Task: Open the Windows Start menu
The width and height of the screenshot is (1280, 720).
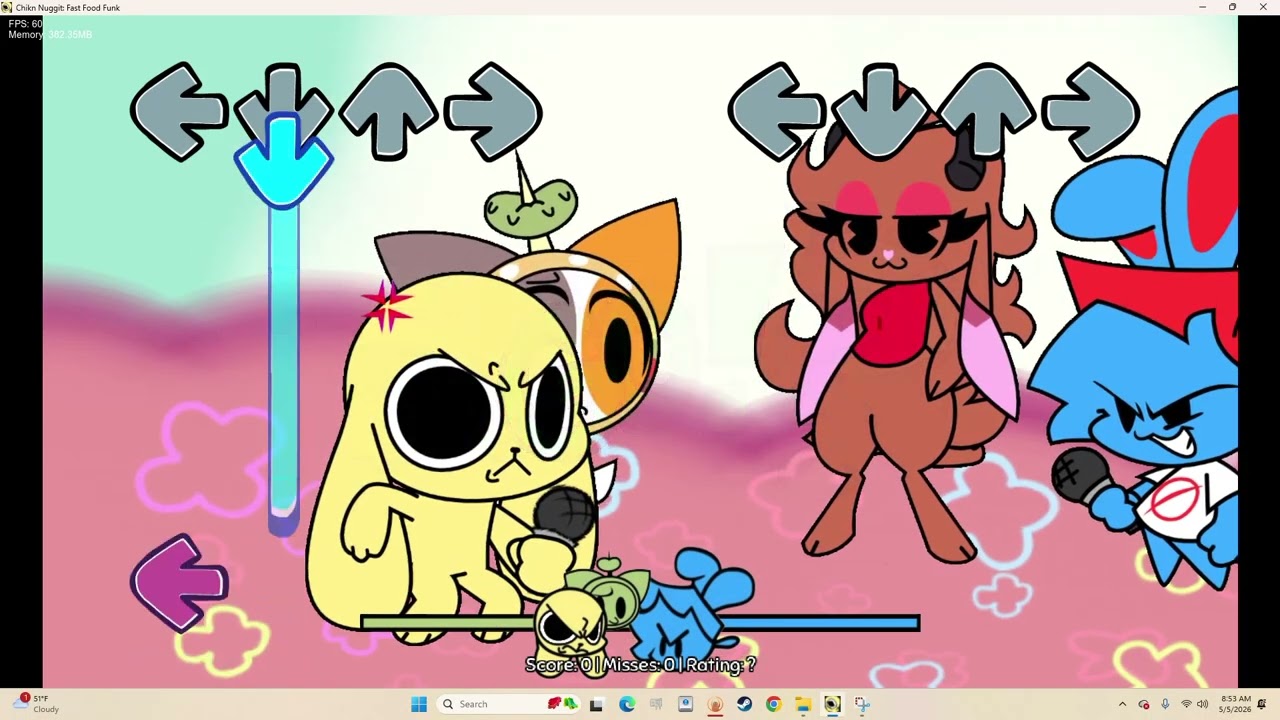Action: click(419, 704)
